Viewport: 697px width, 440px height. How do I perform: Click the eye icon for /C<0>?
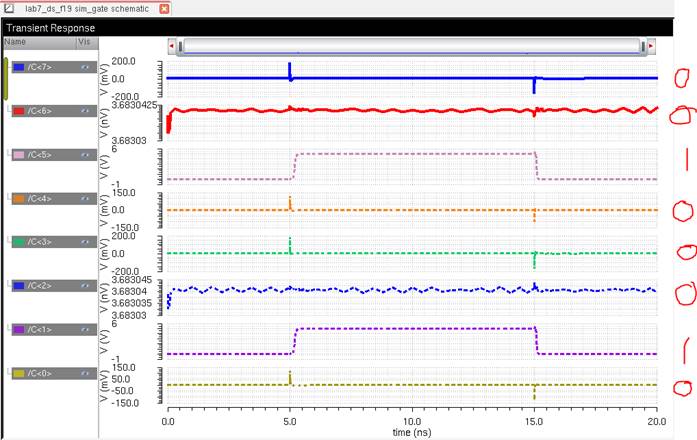click(x=86, y=373)
